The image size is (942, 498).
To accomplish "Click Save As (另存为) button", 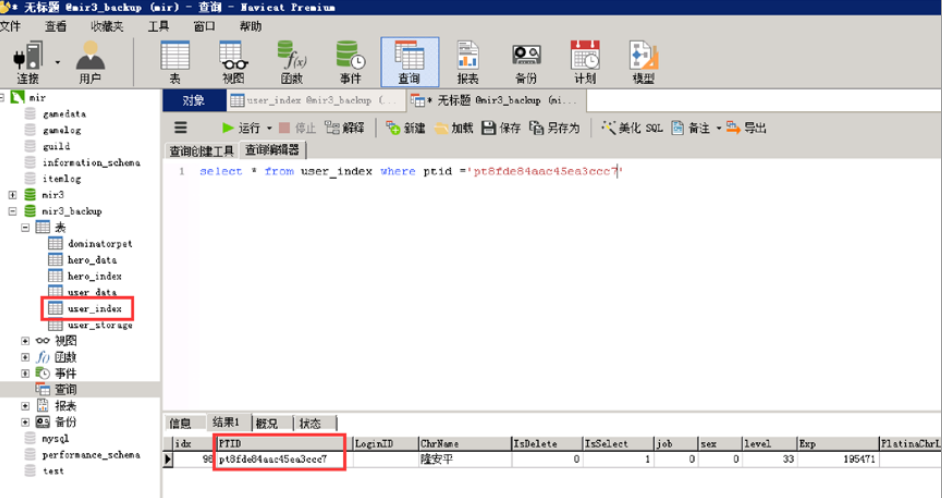I will (554, 128).
